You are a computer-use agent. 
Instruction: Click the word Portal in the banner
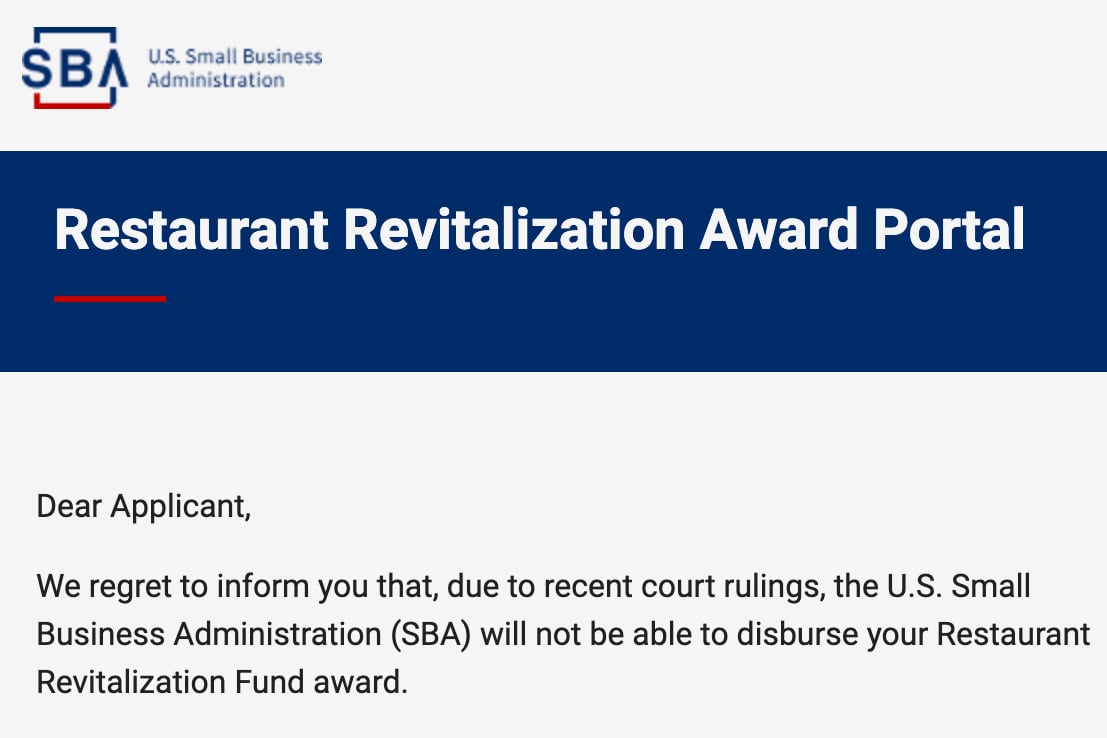(x=949, y=229)
